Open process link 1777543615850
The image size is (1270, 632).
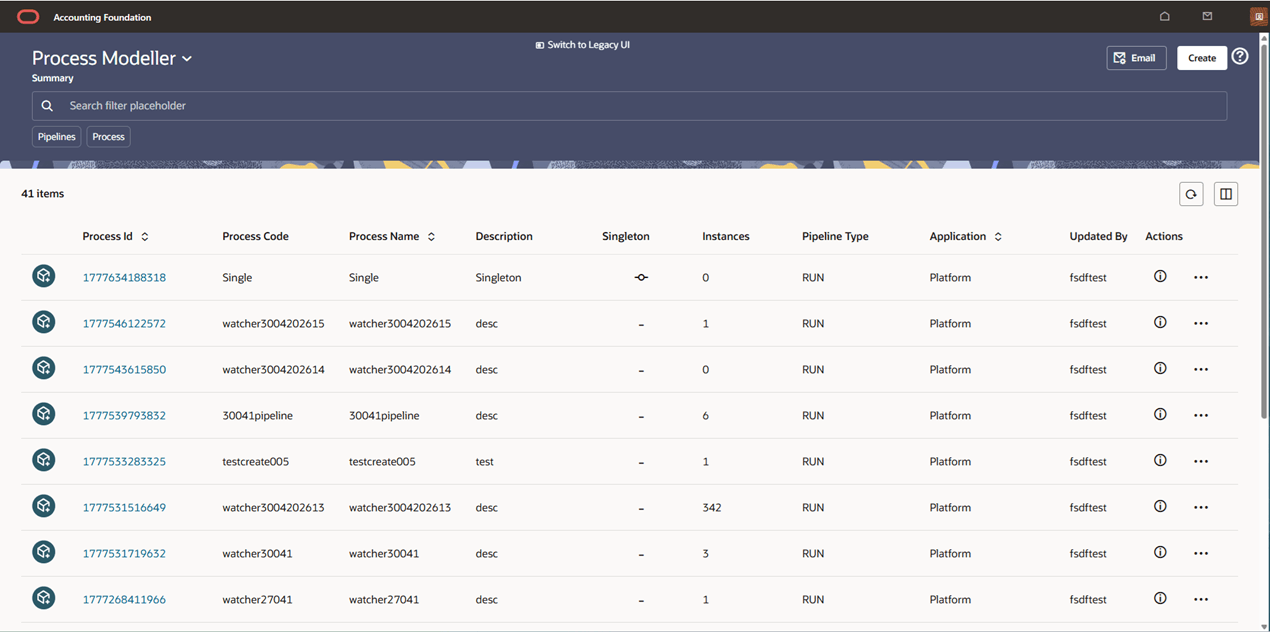[x=124, y=369]
